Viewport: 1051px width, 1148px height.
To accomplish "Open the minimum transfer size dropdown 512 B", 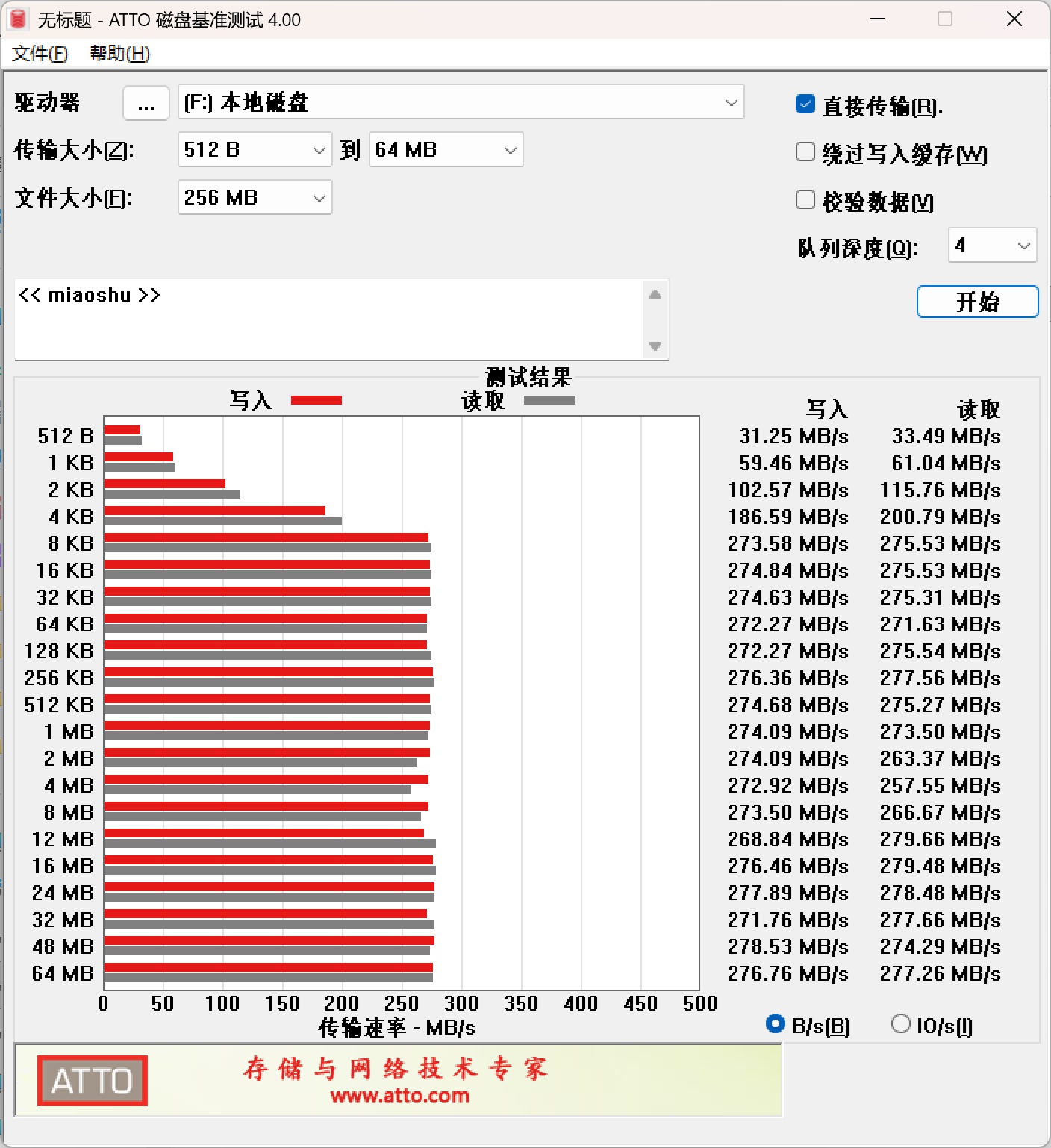I will coord(255,150).
